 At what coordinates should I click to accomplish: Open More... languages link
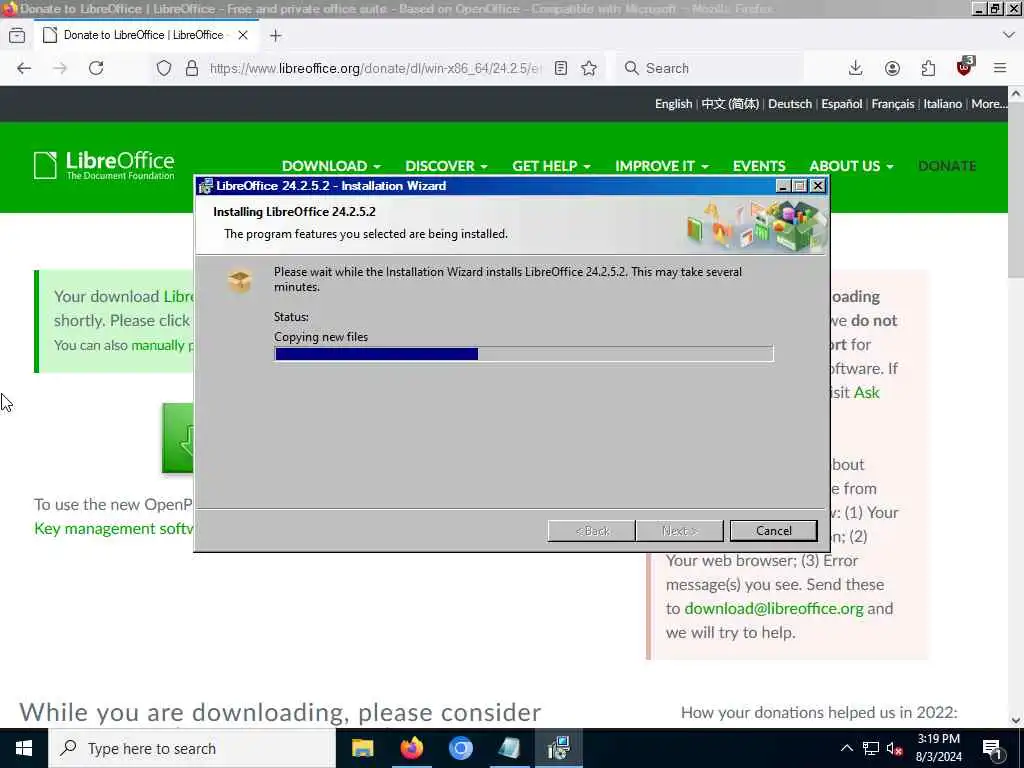coord(989,104)
